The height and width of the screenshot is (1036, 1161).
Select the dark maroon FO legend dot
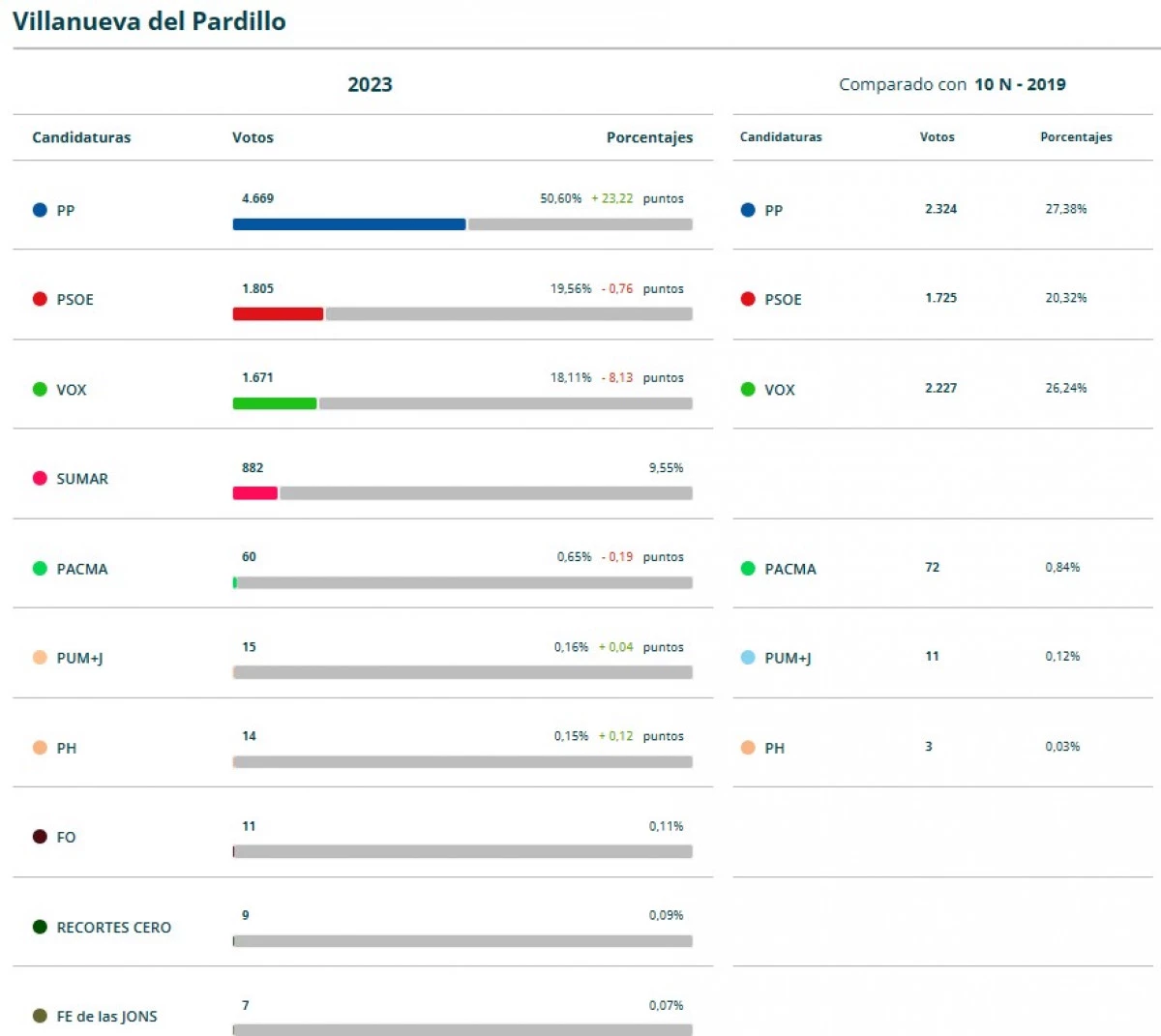(x=40, y=837)
